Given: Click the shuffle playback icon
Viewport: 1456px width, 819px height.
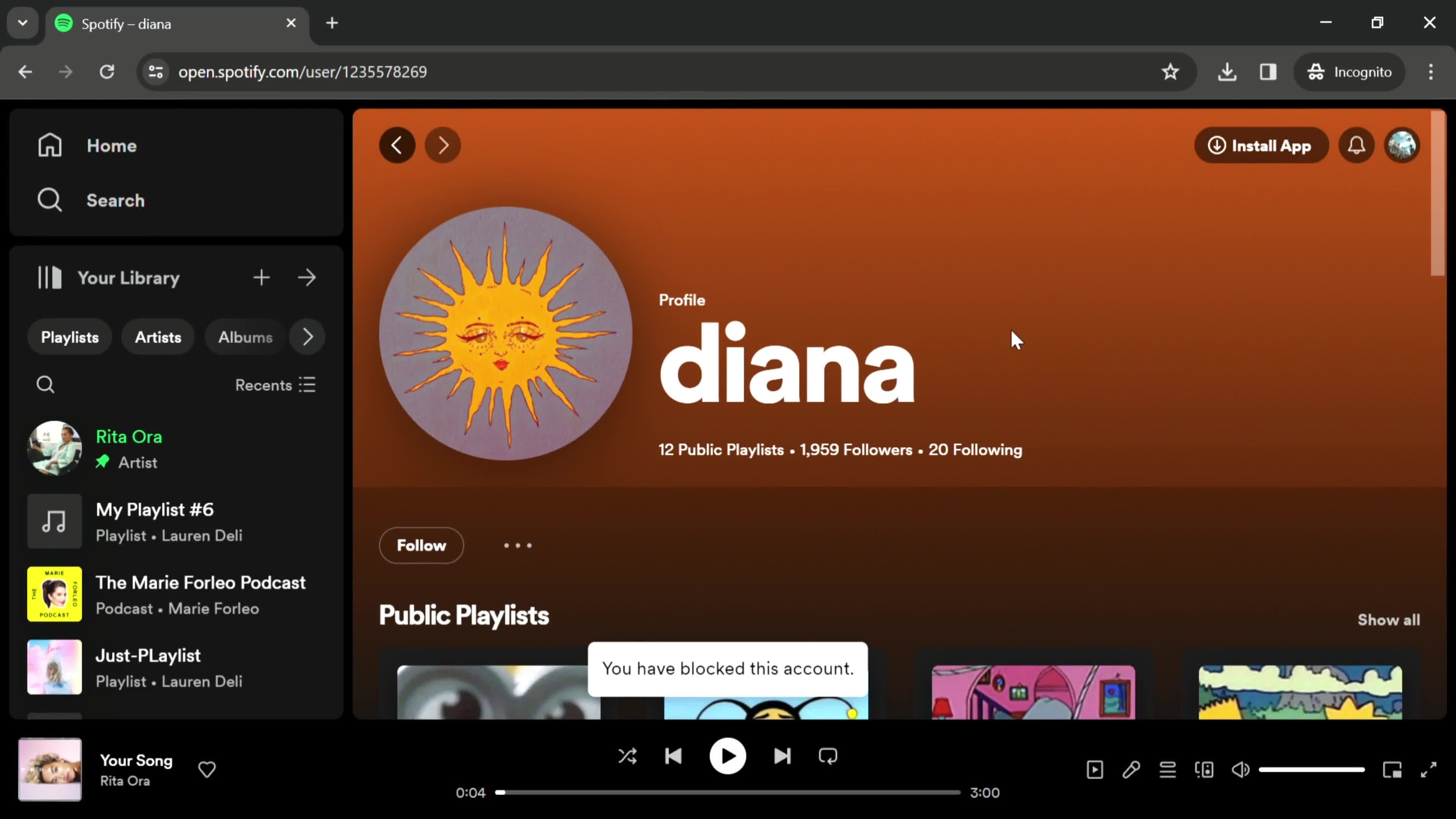Looking at the screenshot, I should [628, 756].
